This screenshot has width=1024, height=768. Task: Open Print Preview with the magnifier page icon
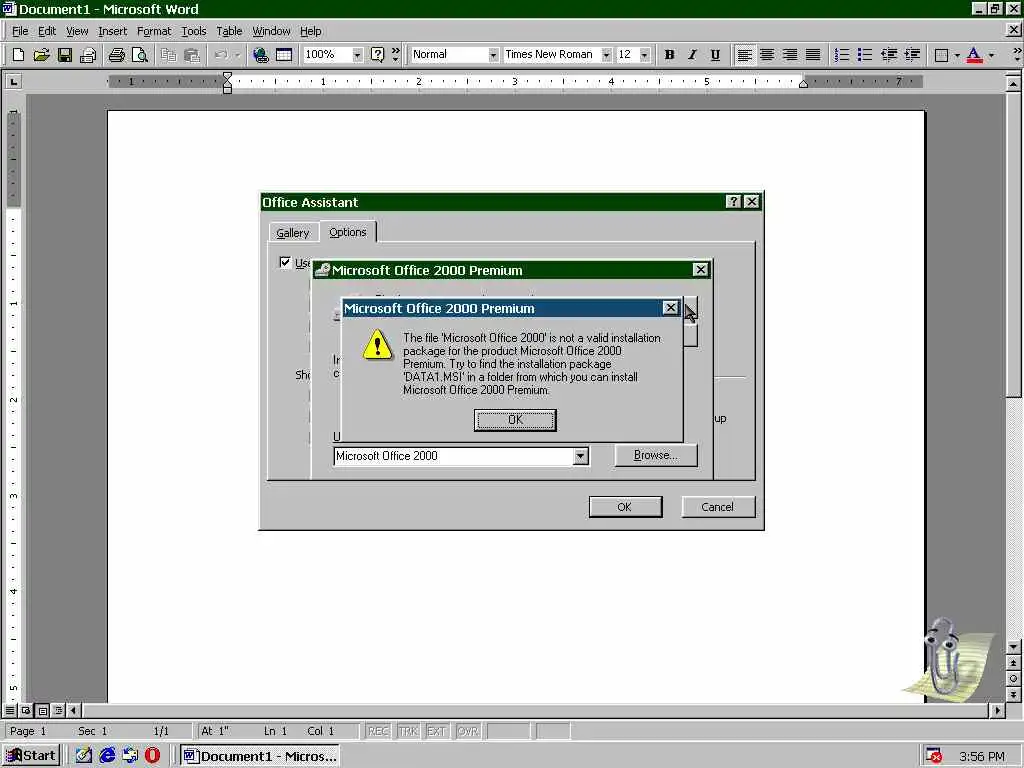tap(139, 55)
